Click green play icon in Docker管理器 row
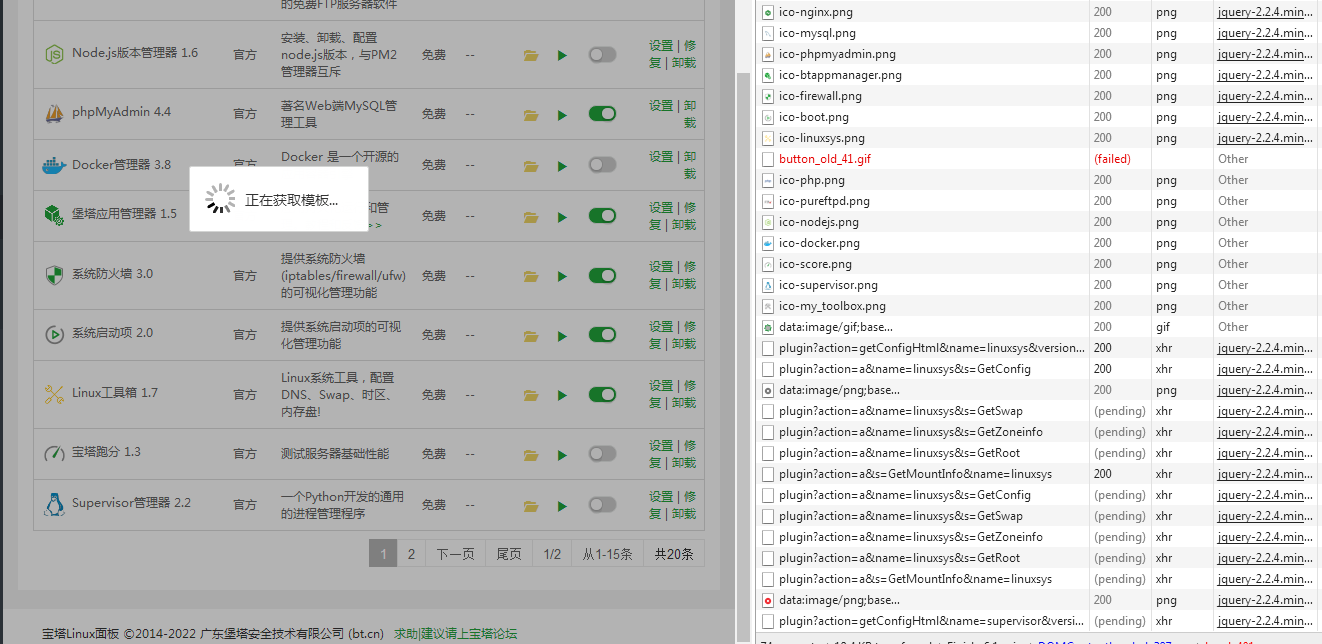This screenshot has width=1322, height=644. tap(562, 165)
